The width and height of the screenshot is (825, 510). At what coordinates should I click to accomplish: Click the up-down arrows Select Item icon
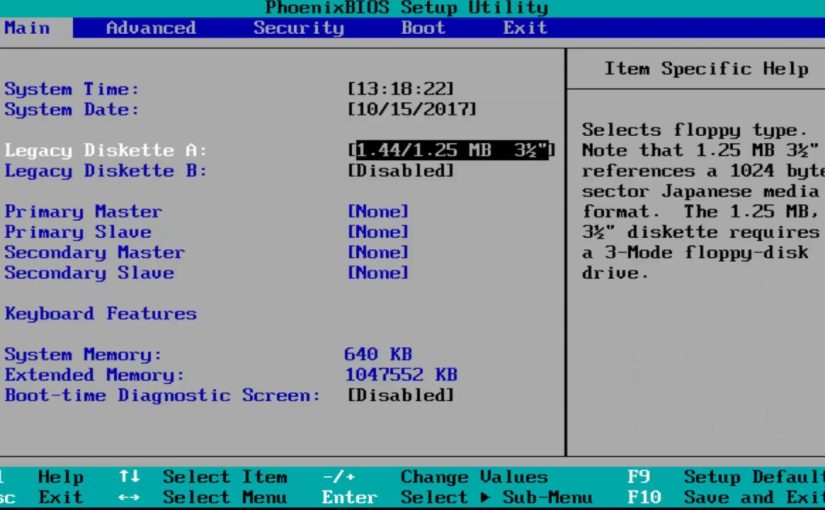129,477
